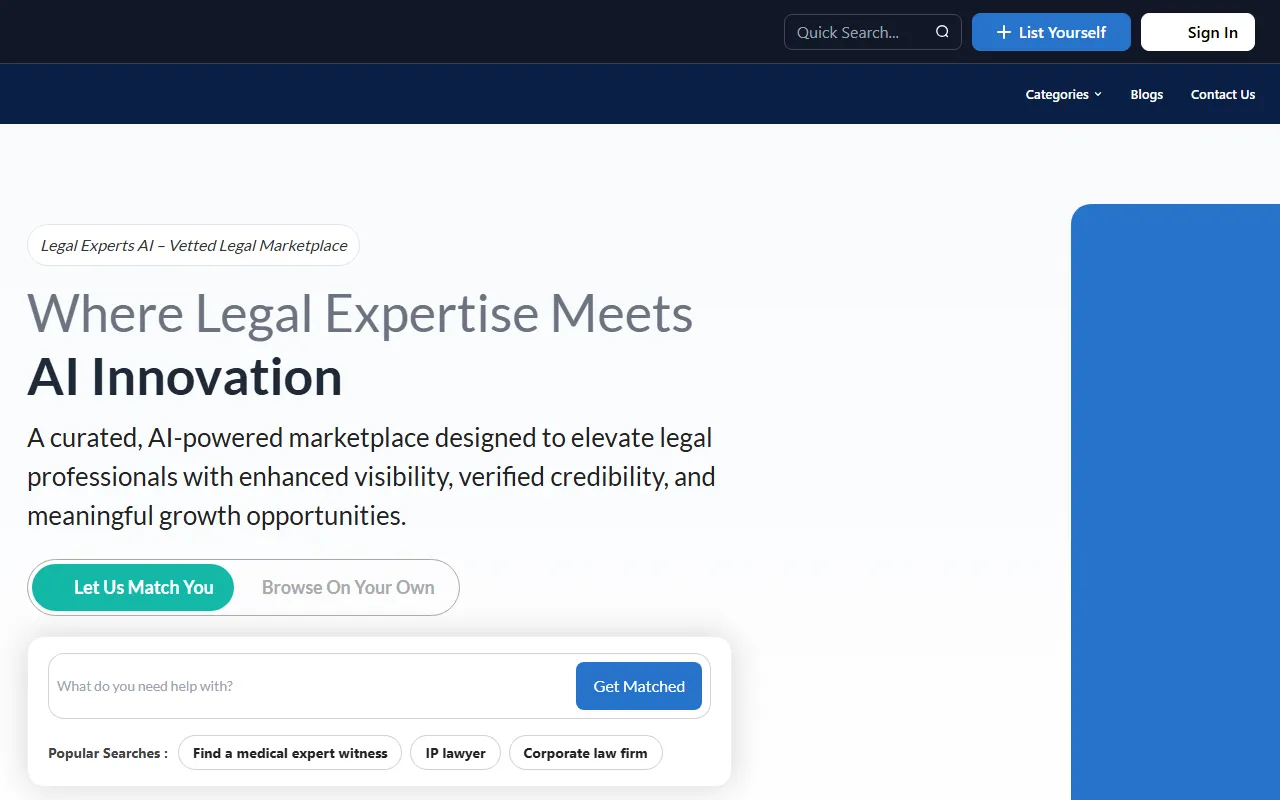
Task: Open the Categories menu
Action: coord(1057,94)
